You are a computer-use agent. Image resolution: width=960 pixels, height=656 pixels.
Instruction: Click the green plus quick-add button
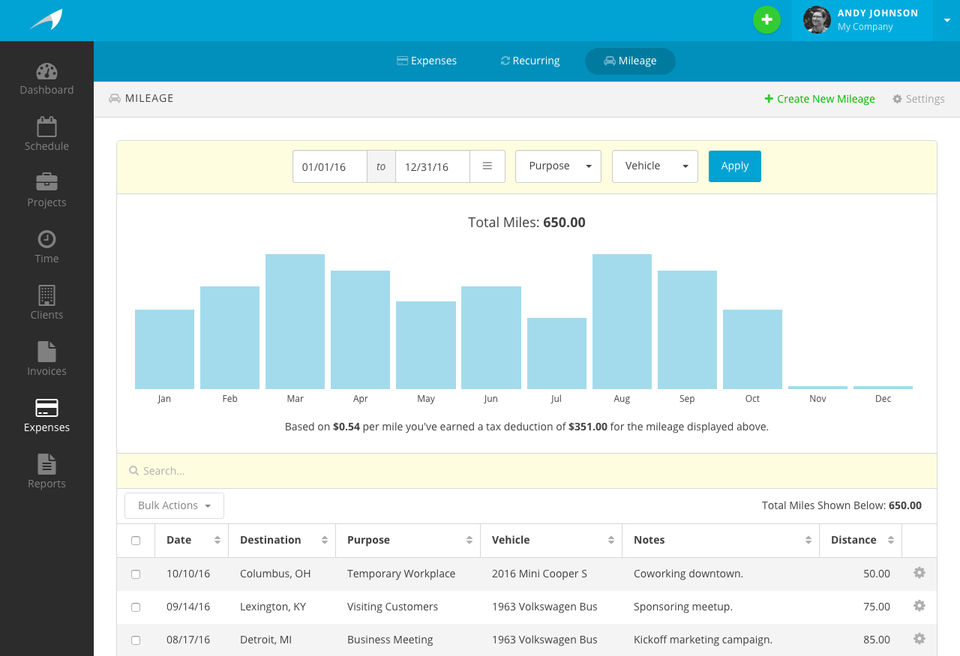pyautogui.click(x=767, y=20)
